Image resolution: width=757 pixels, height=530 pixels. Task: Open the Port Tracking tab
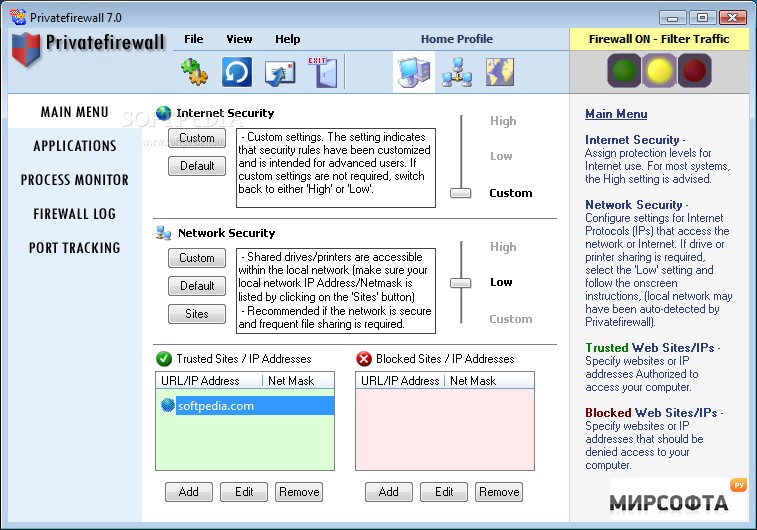coord(75,248)
